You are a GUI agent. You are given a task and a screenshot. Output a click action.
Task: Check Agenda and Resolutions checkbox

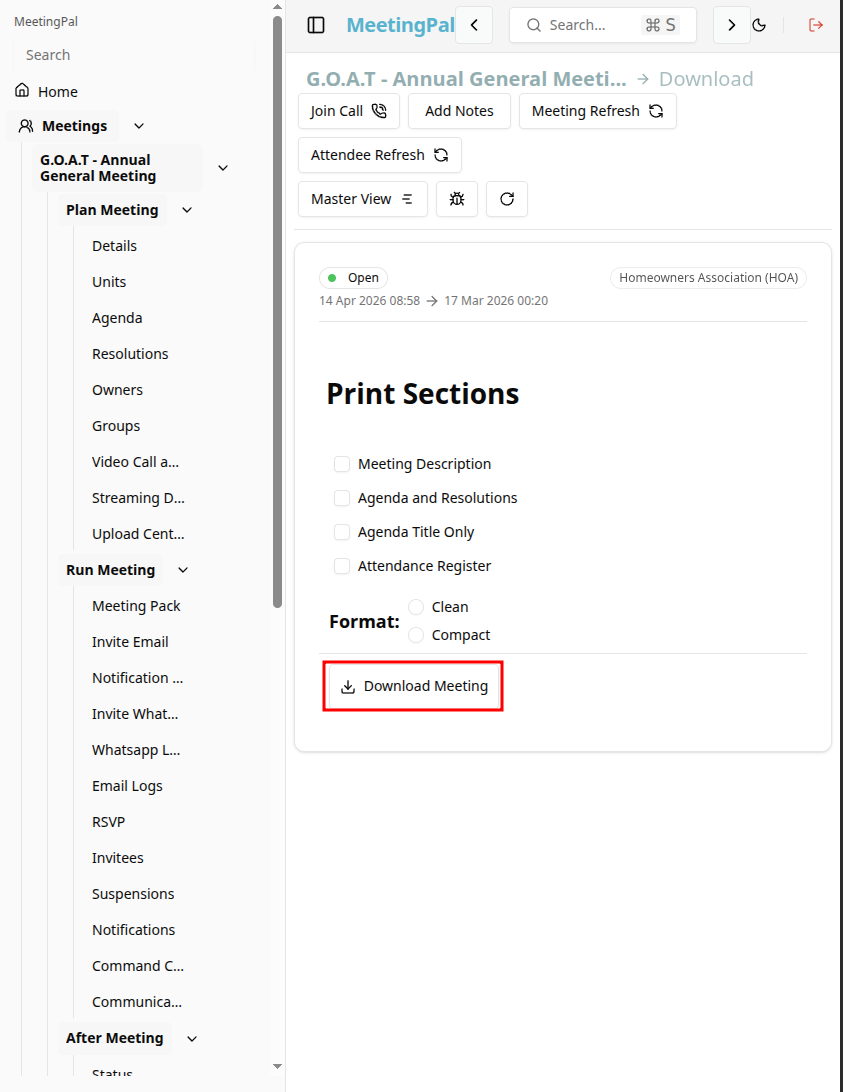tap(341, 498)
